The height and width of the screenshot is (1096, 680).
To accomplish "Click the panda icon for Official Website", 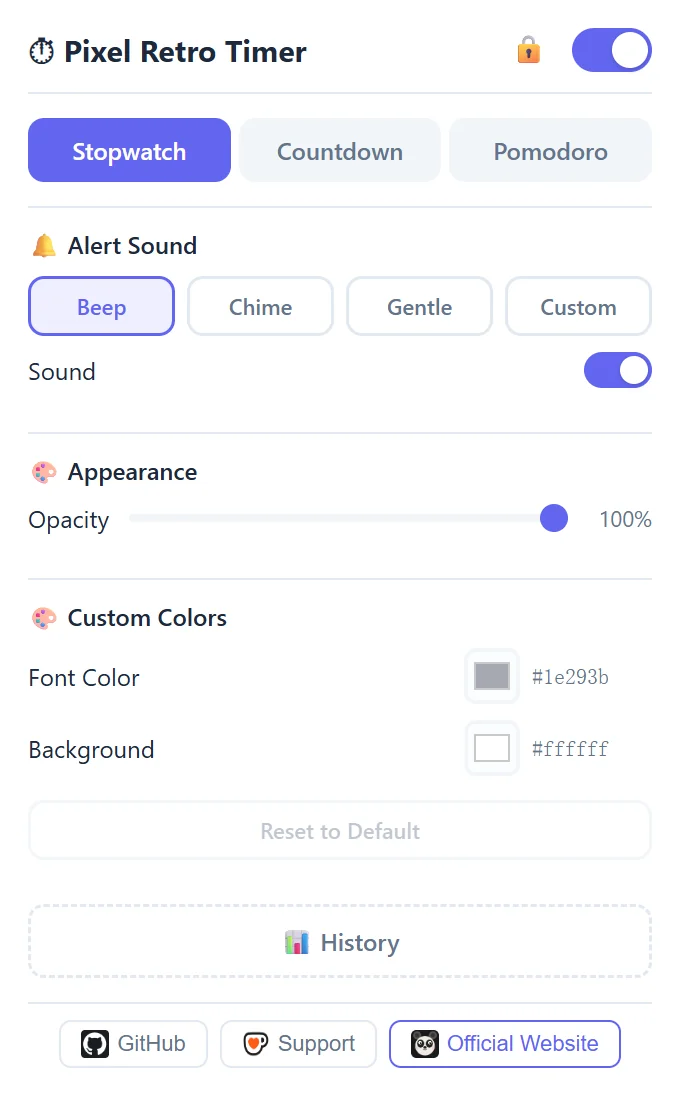I will (425, 1044).
